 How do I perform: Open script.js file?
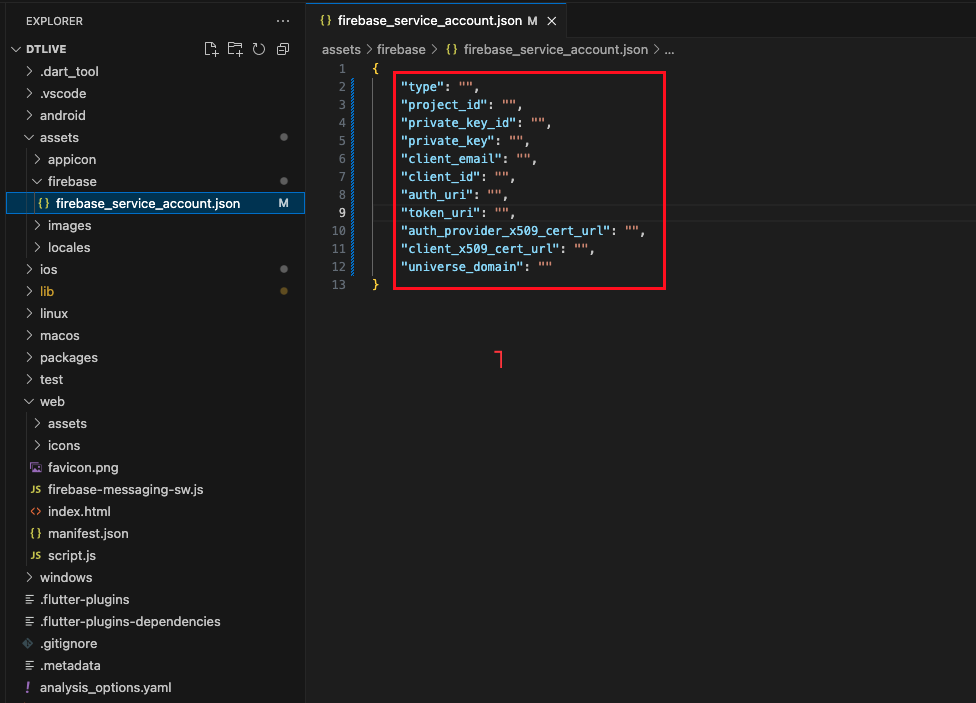coord(156,555)
